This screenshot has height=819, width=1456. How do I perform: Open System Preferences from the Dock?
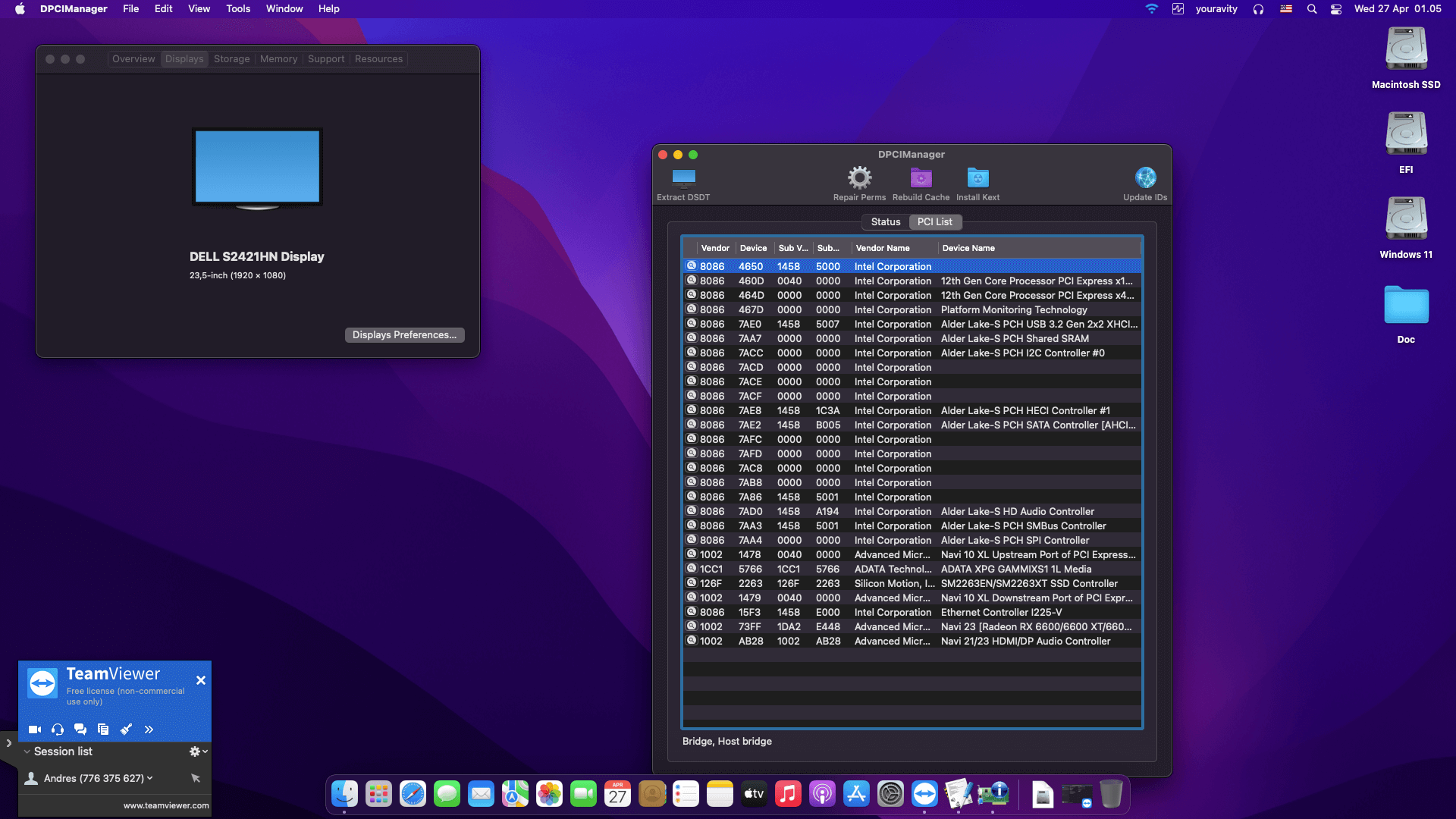pyautogui.click(x=890, y=794)
